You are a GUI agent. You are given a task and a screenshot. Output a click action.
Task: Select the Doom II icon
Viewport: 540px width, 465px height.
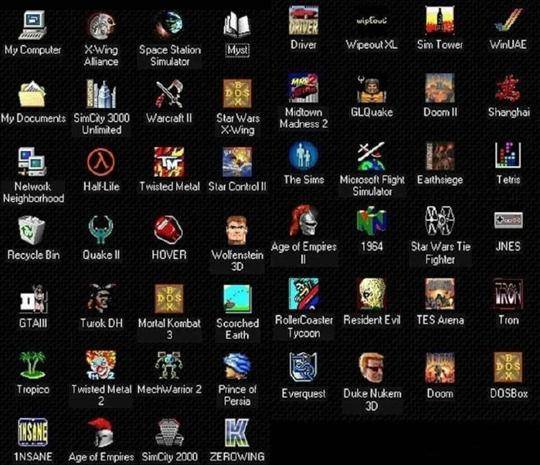pyautogui.click(x=440, y=88)
